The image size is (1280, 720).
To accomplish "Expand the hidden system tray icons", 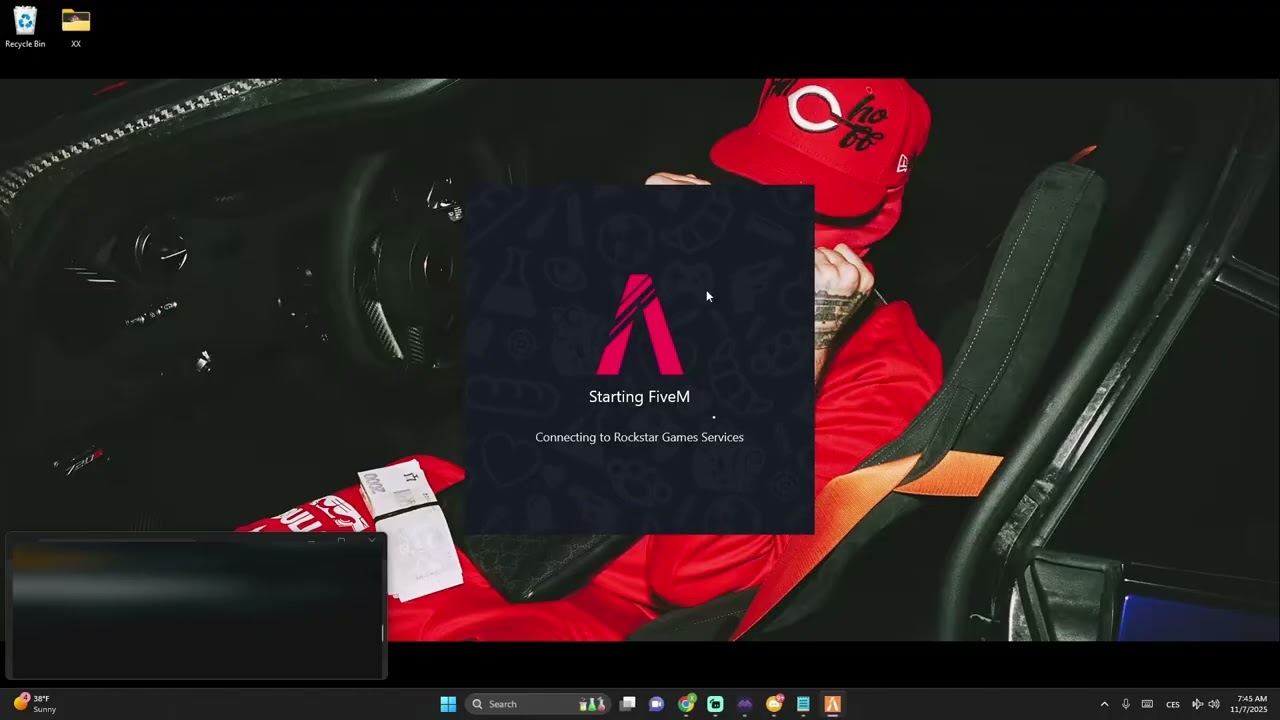I will [x=1104, y=704].
